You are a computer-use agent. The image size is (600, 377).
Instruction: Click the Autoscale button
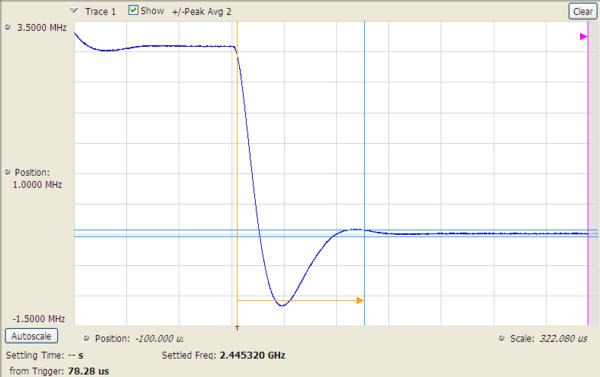31,336
